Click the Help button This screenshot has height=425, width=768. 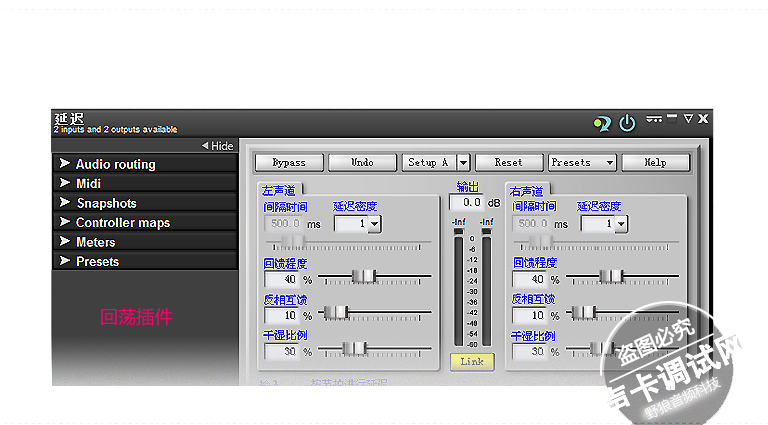click(655, 163)
